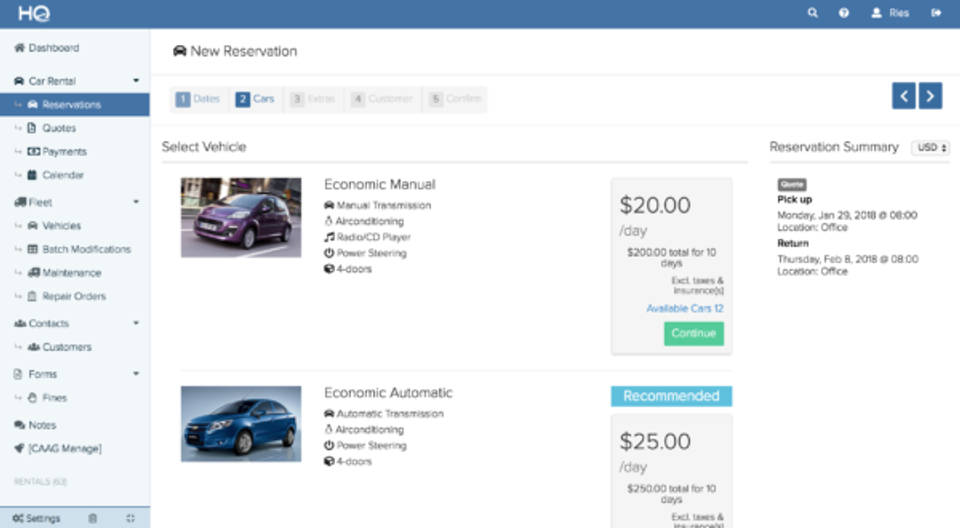Open the Available Cars 12 link

(684, 309)
